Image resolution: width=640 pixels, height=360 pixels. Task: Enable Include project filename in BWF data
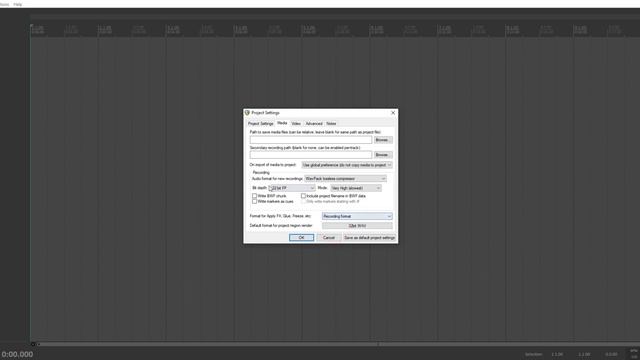[x=303, y=196]
